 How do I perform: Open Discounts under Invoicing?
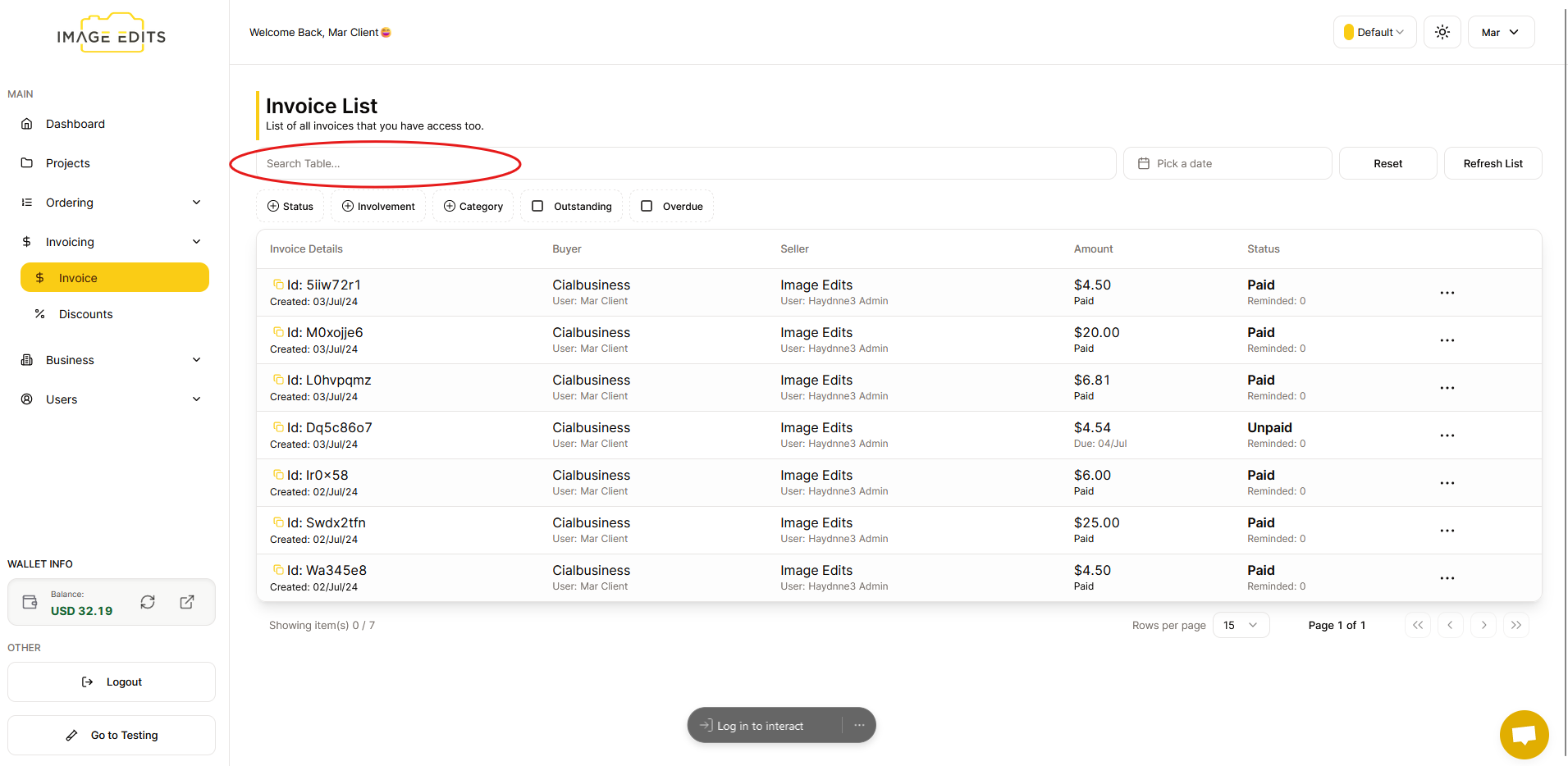[85, 314]
